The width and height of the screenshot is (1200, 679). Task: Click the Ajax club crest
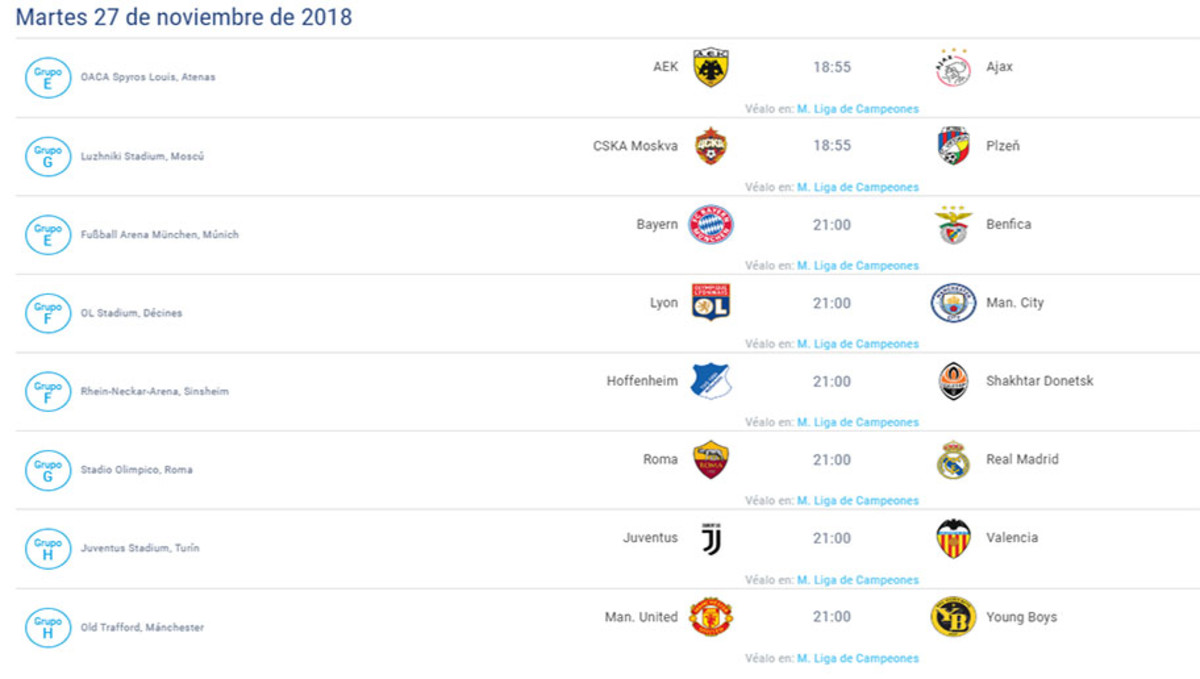(952, 68)
